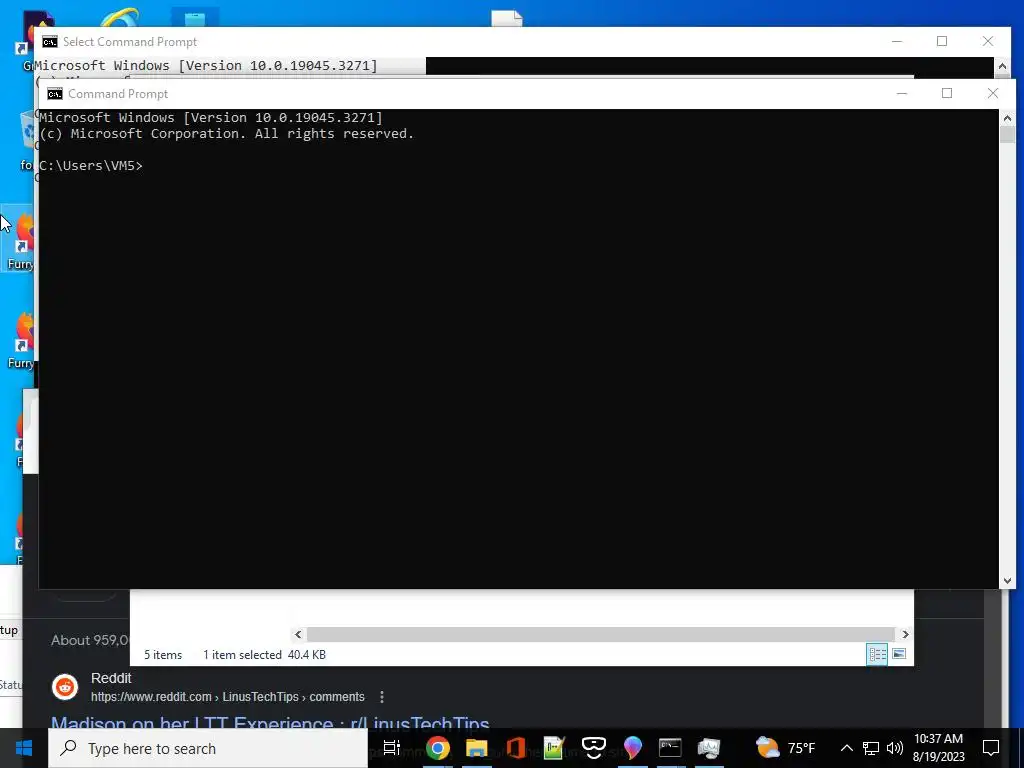This screenshot has height=768, width=1024.
Task: Open File Explorer from the taskbar
Action: coord(477,748)
